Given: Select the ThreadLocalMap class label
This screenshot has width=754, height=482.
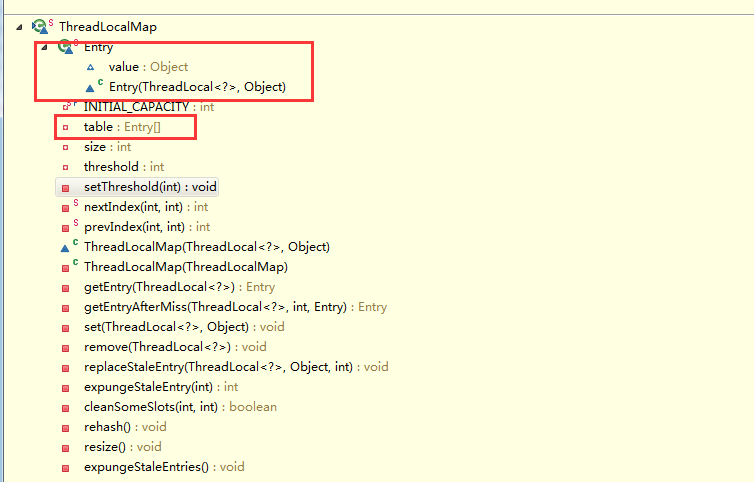Looking at the screenshot, I should click(x=108, y=27).
